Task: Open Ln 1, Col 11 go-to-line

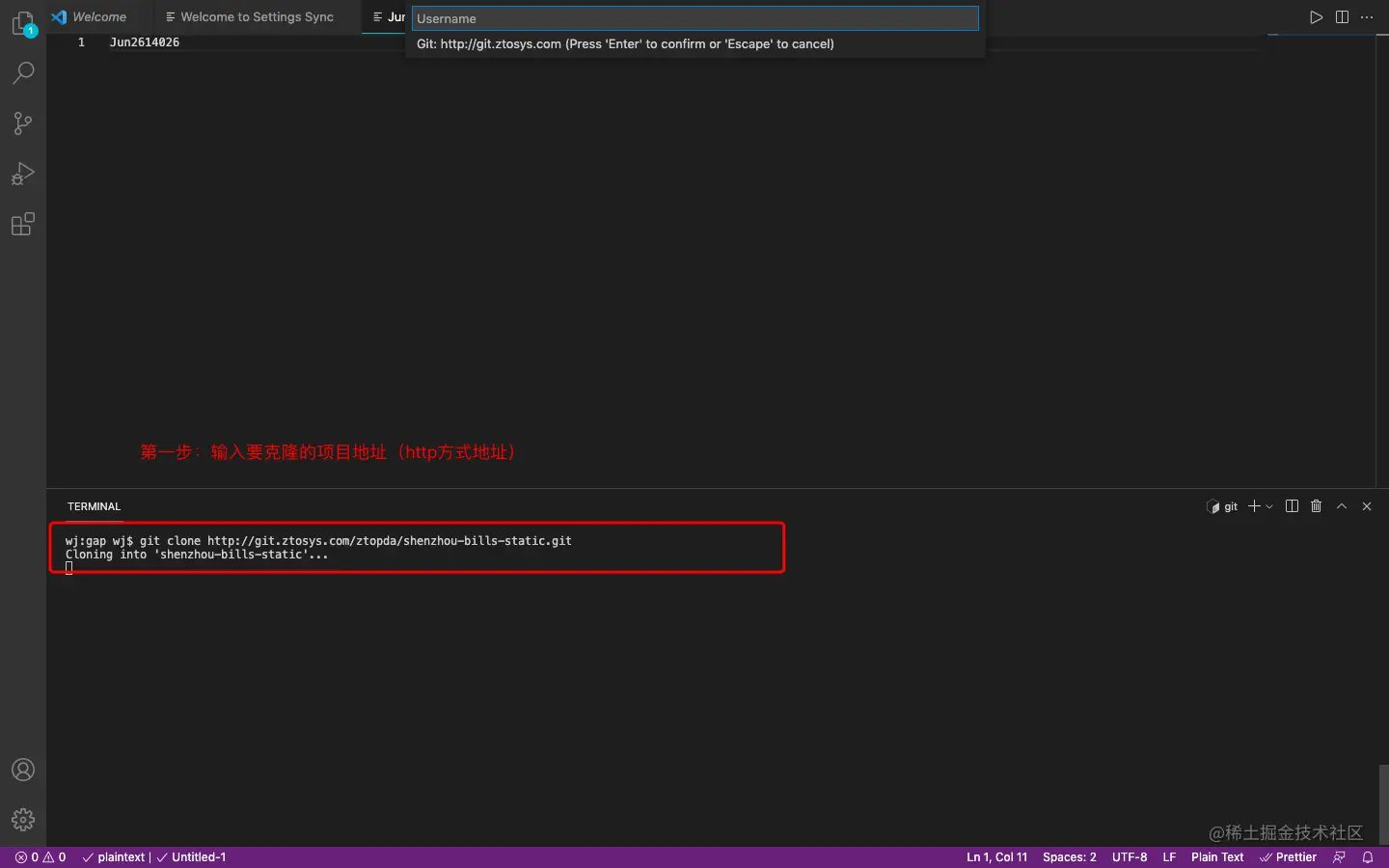Action: [x=997, y=857]
